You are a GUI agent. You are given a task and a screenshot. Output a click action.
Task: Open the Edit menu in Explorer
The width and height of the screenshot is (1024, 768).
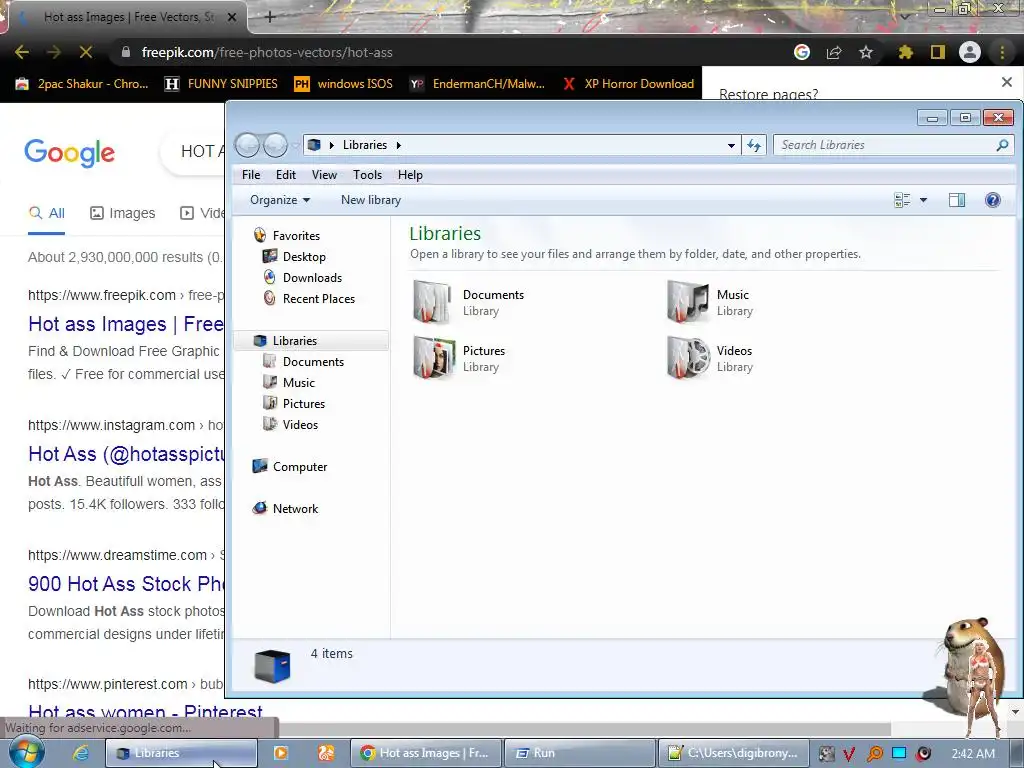[285, 174]
